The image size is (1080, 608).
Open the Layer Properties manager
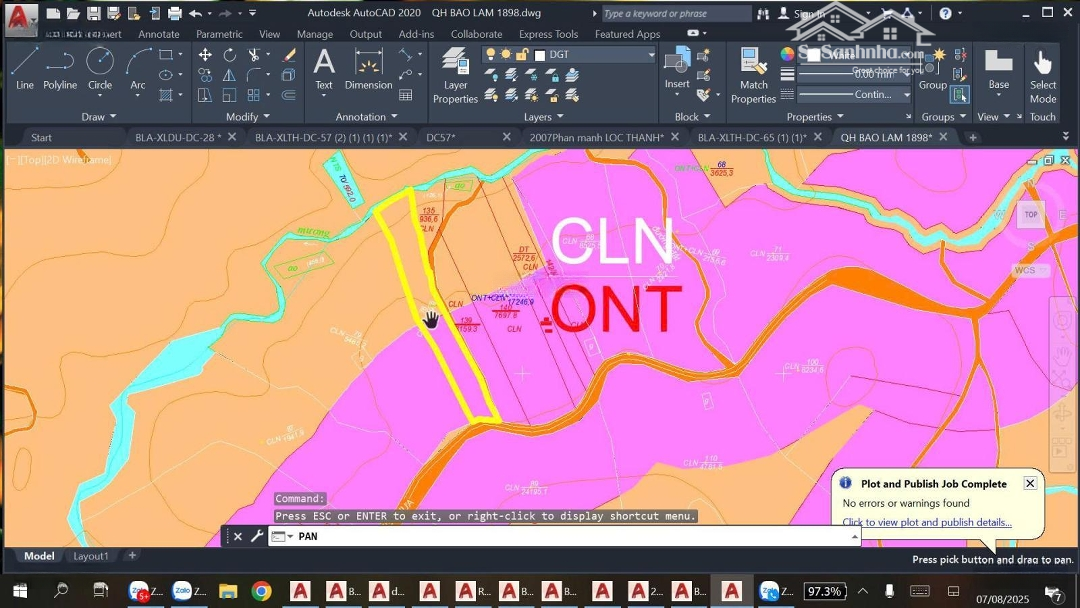click(455, 76)
